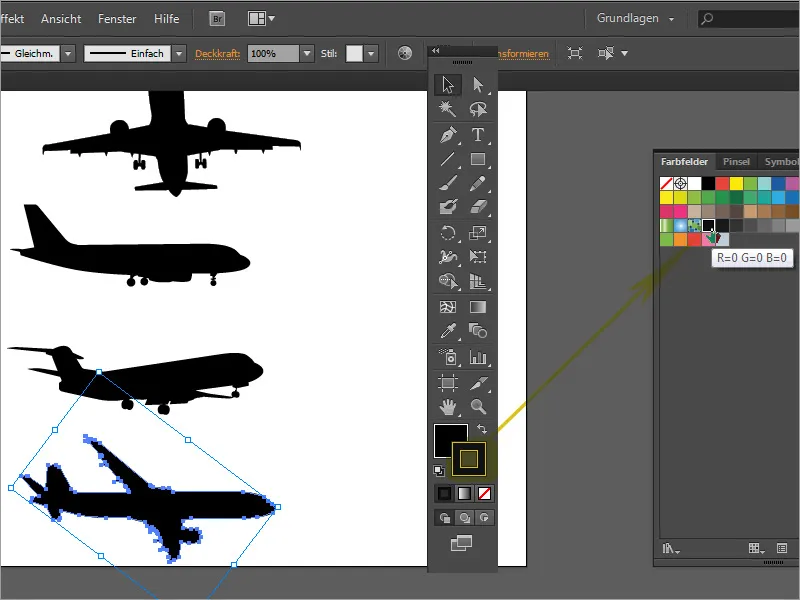Image resolution: width=800 pixels, height=600 pixels.
Task: Select the Slice tool
Action: coord(478,383)
